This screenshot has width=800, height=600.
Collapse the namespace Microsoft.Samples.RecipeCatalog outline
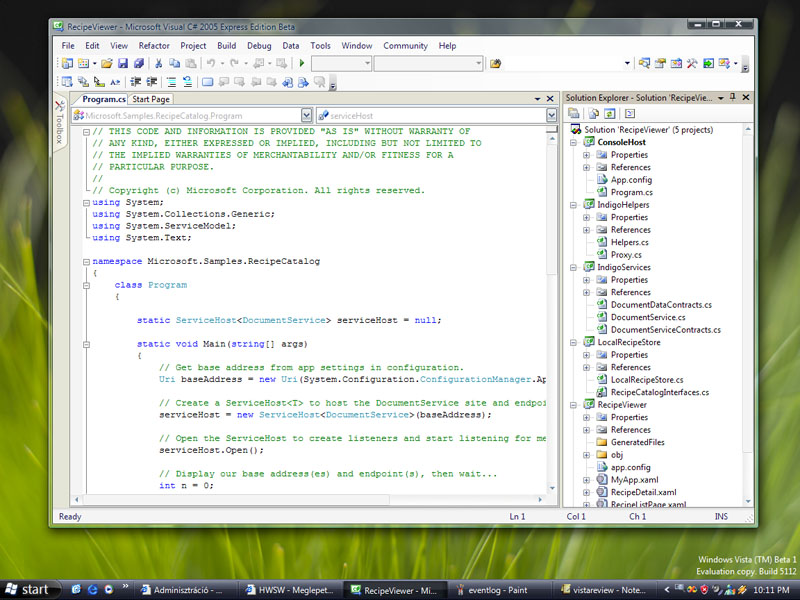coord(86,262)
